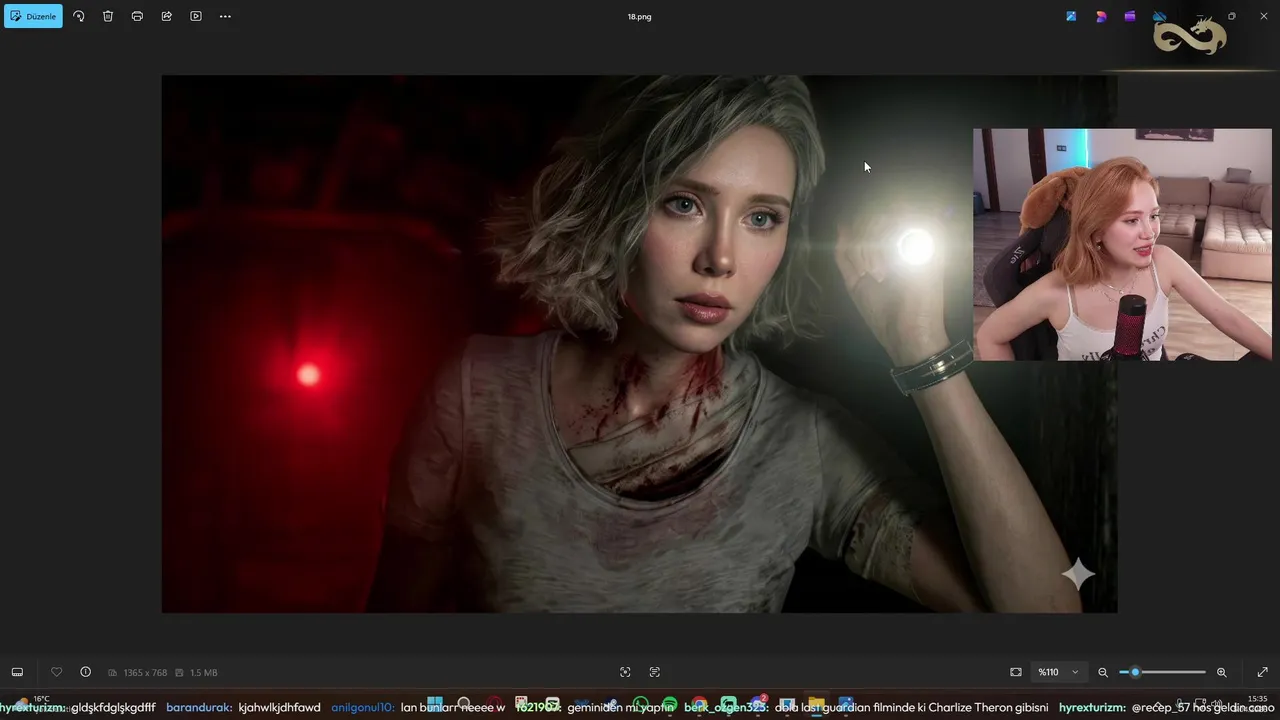1280x720 pixels.
Task: Click the zoom slider track
Action: [1162, 672]
